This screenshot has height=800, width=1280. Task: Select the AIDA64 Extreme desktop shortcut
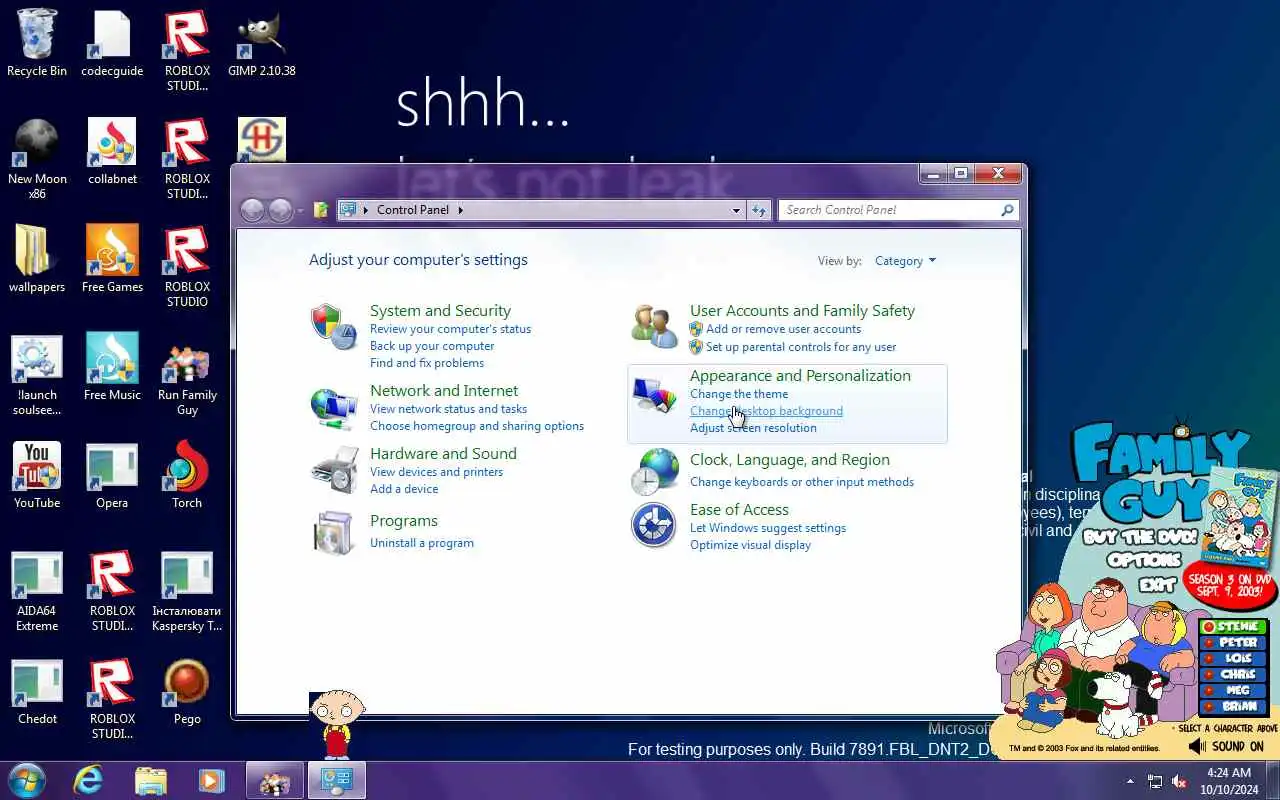(x=37, y=590)
